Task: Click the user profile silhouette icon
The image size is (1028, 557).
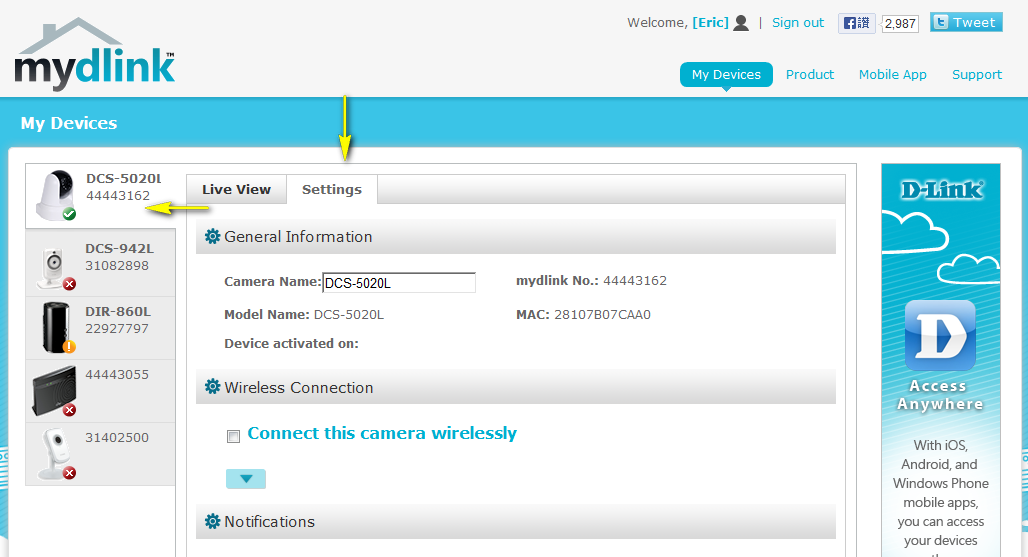Action: (x=741, y=23)
